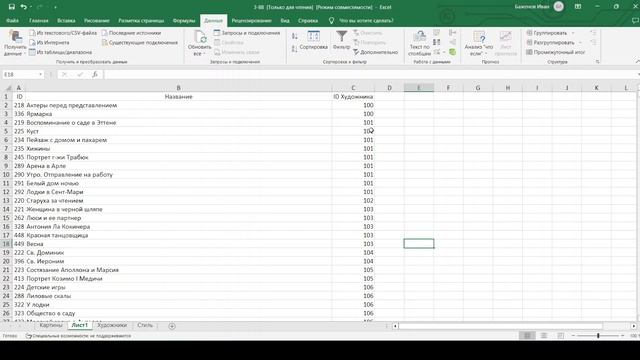Switch to the Главная tab
Image resolution: width=640 pixels, height=360 pixels.
(x=39, y=20)
